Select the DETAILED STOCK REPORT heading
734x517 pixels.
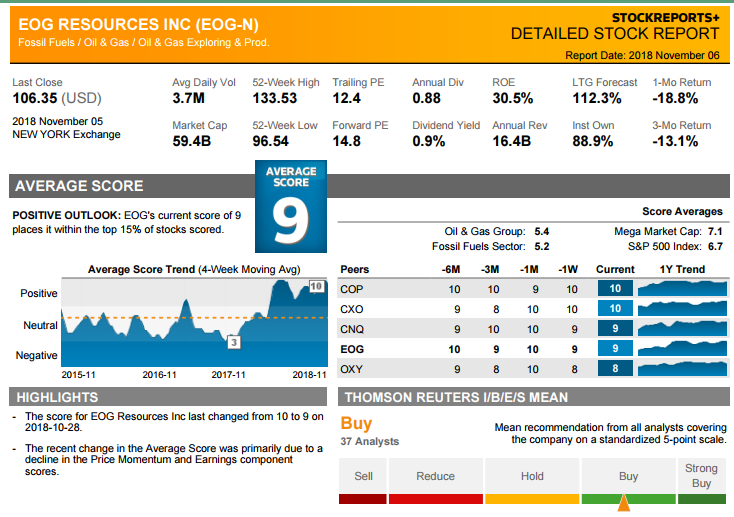tap(615, 34)
